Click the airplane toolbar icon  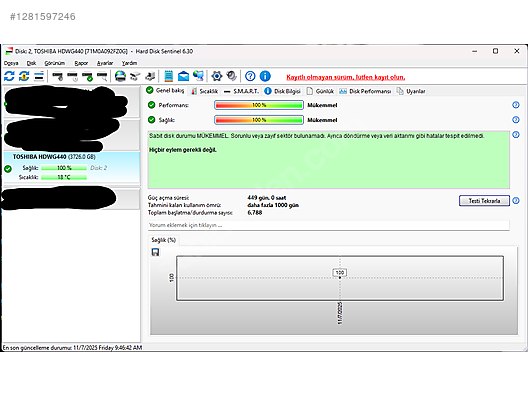[135, 76]
